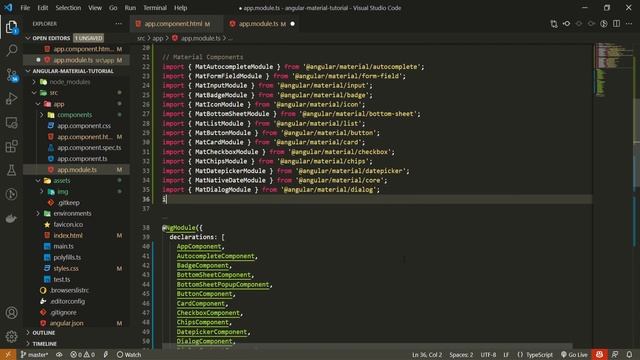Open angular.json file

66,323
